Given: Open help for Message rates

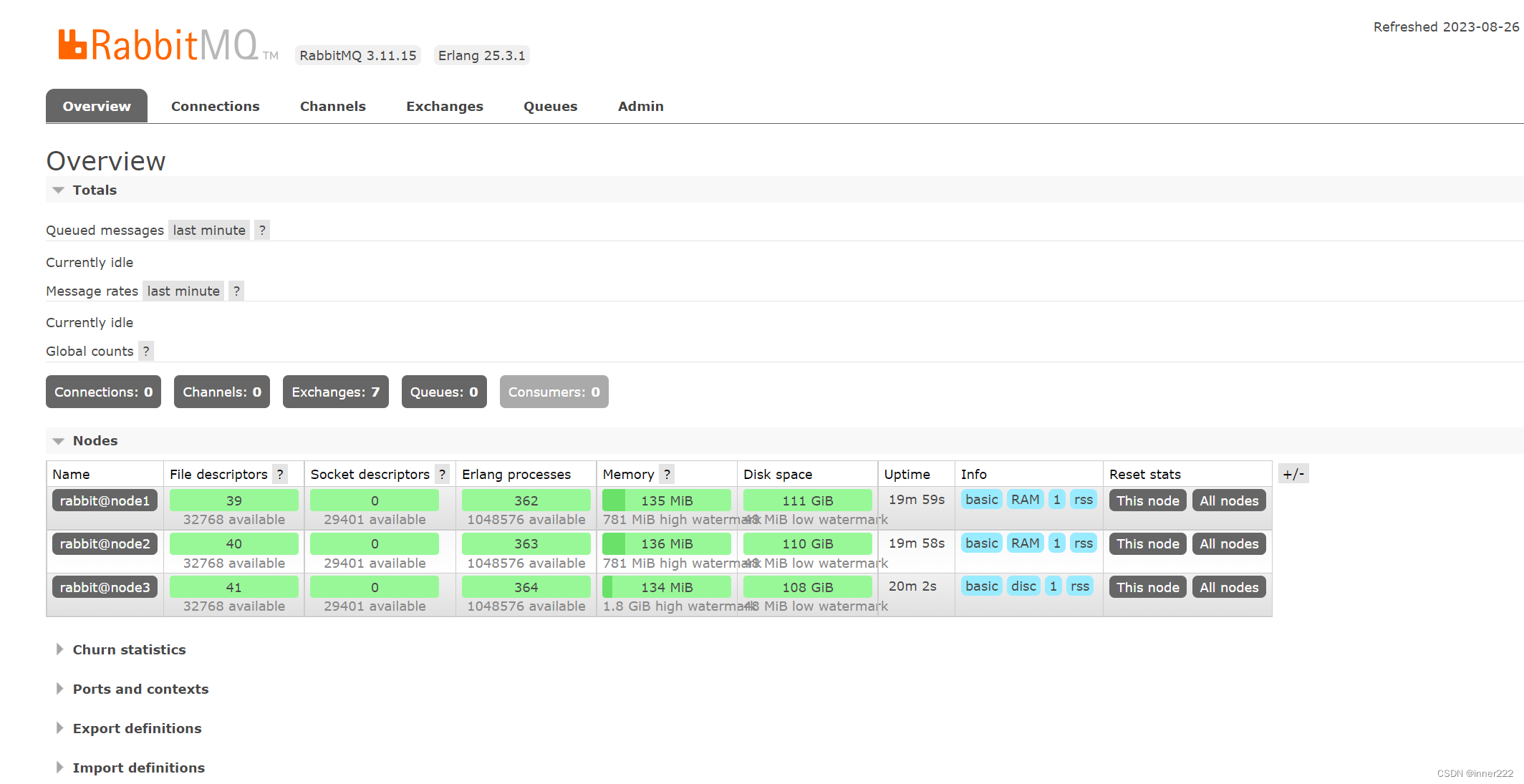Looking at the screenshot, I should pos(236,291).
